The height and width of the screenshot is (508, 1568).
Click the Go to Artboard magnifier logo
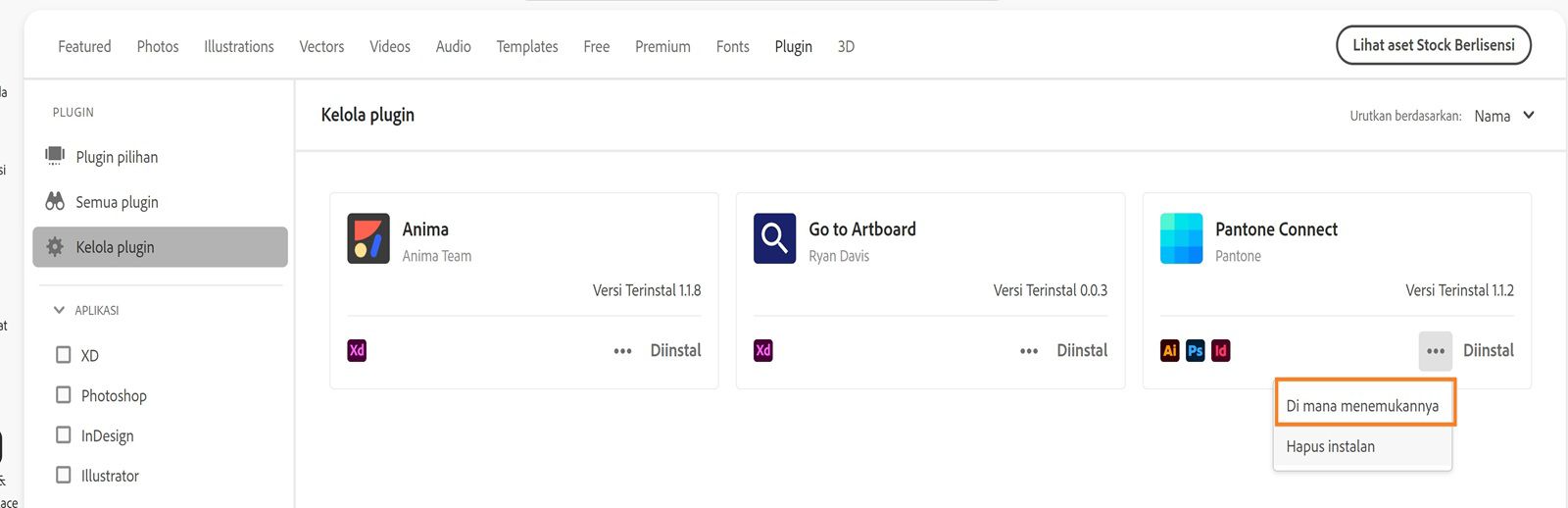coord(774,238)
